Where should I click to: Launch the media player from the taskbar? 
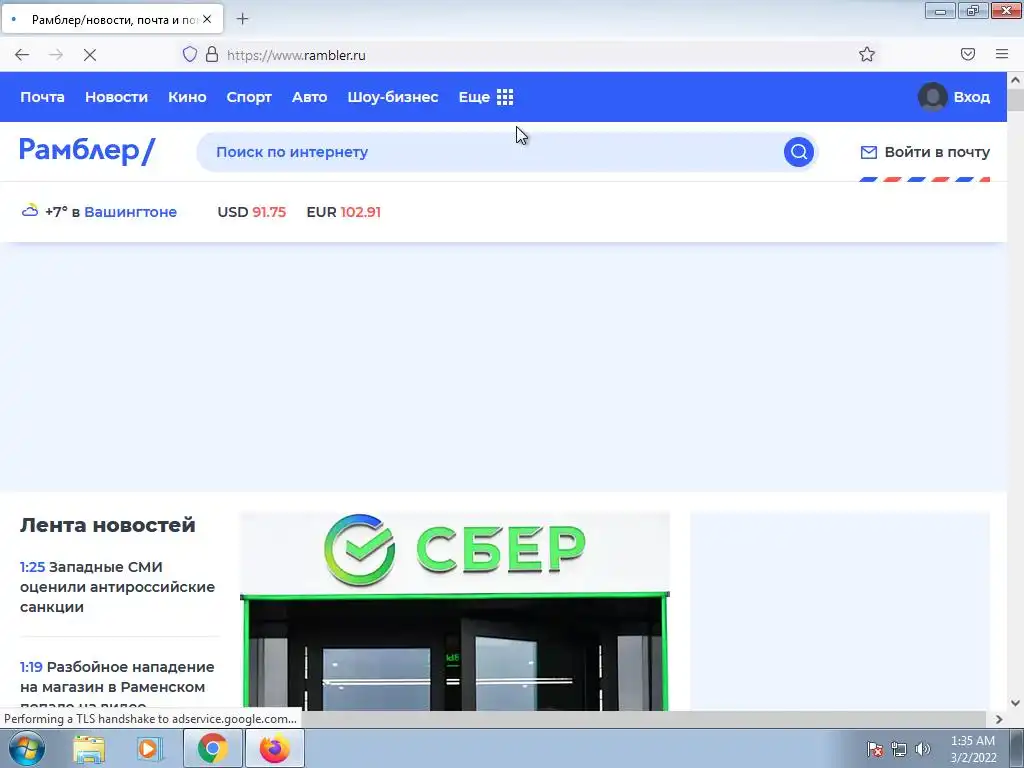coord(150,748)
